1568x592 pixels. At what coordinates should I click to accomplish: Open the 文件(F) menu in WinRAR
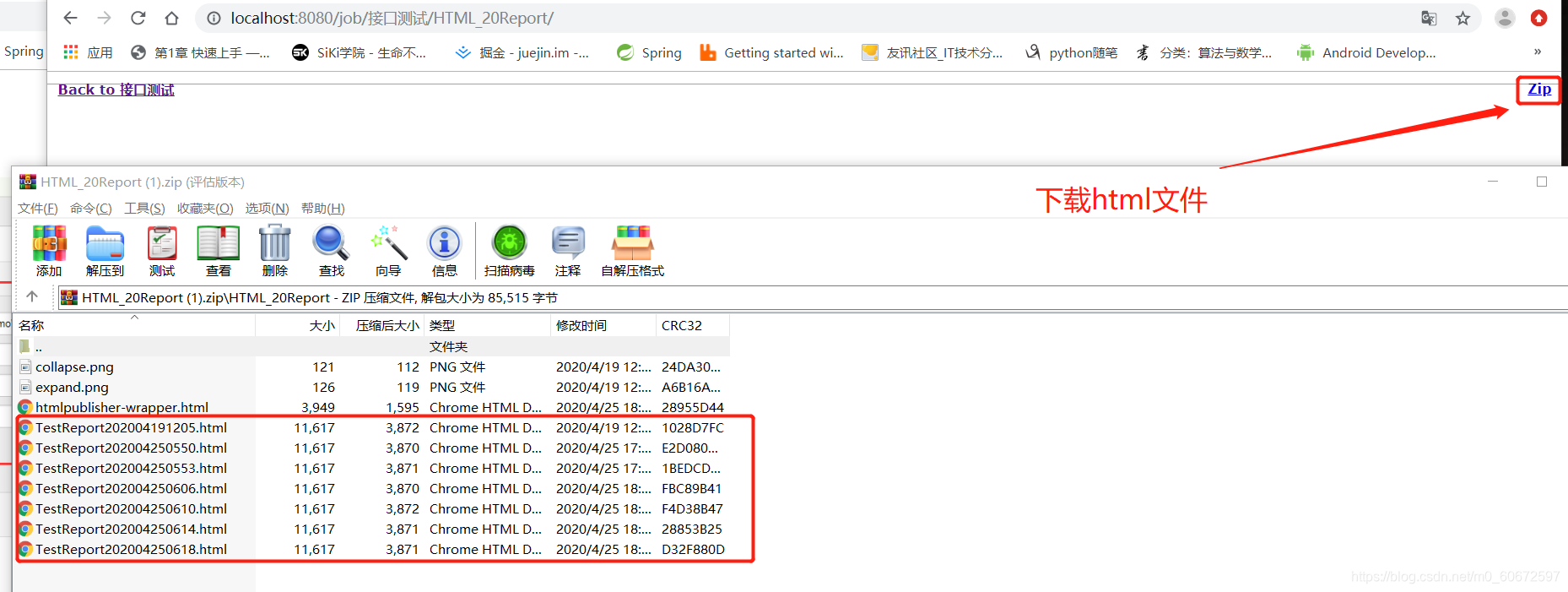click(x=38, y=208)
